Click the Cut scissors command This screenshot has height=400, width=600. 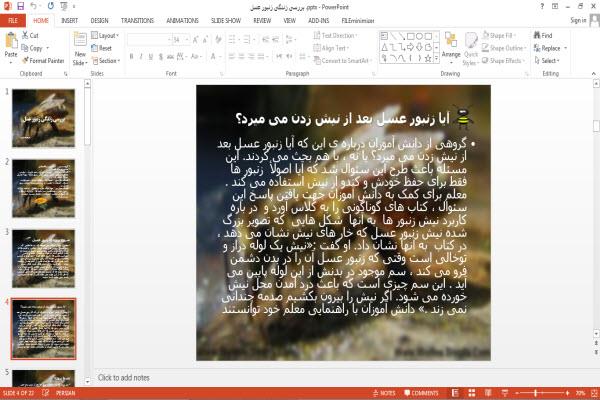coord(30,35)
